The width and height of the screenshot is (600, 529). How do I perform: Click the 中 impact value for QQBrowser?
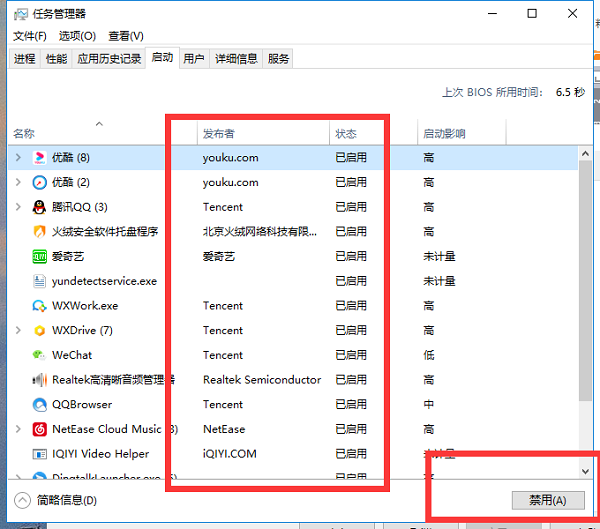coord(429,405)
